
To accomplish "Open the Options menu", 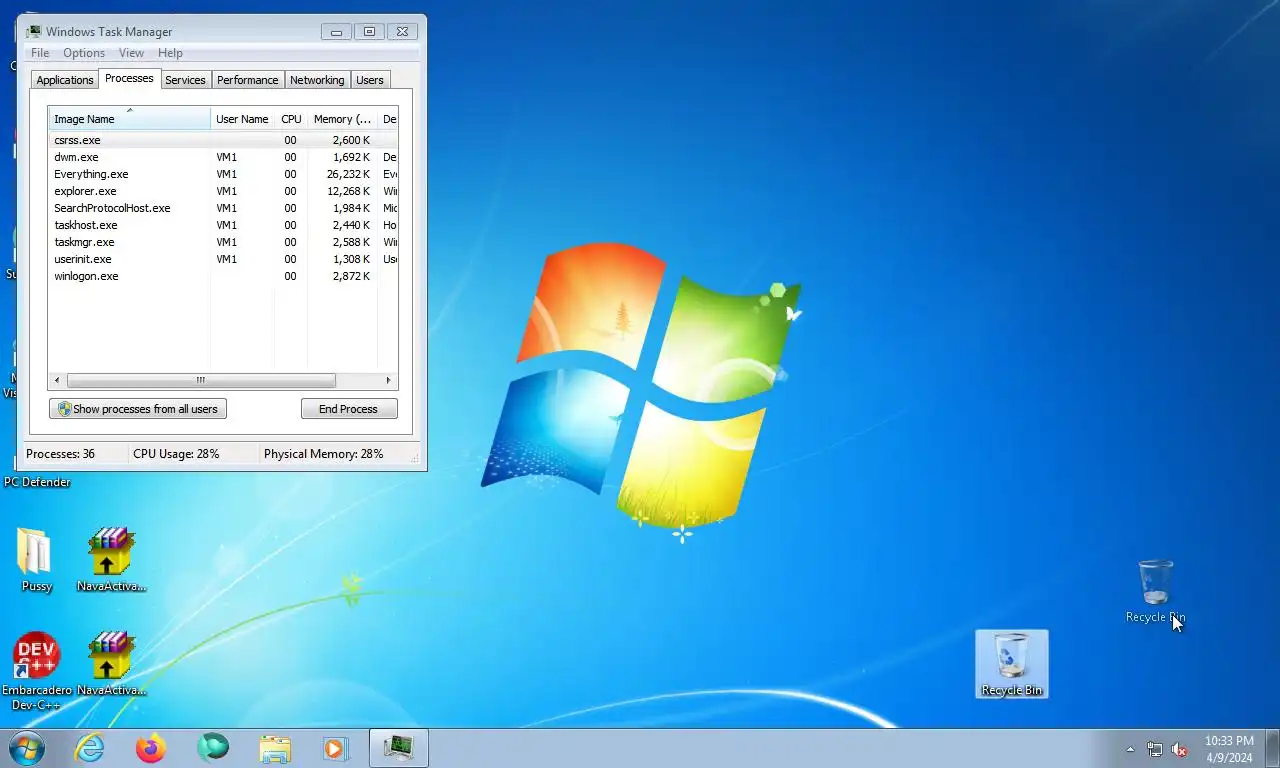I will coord(84,53).
